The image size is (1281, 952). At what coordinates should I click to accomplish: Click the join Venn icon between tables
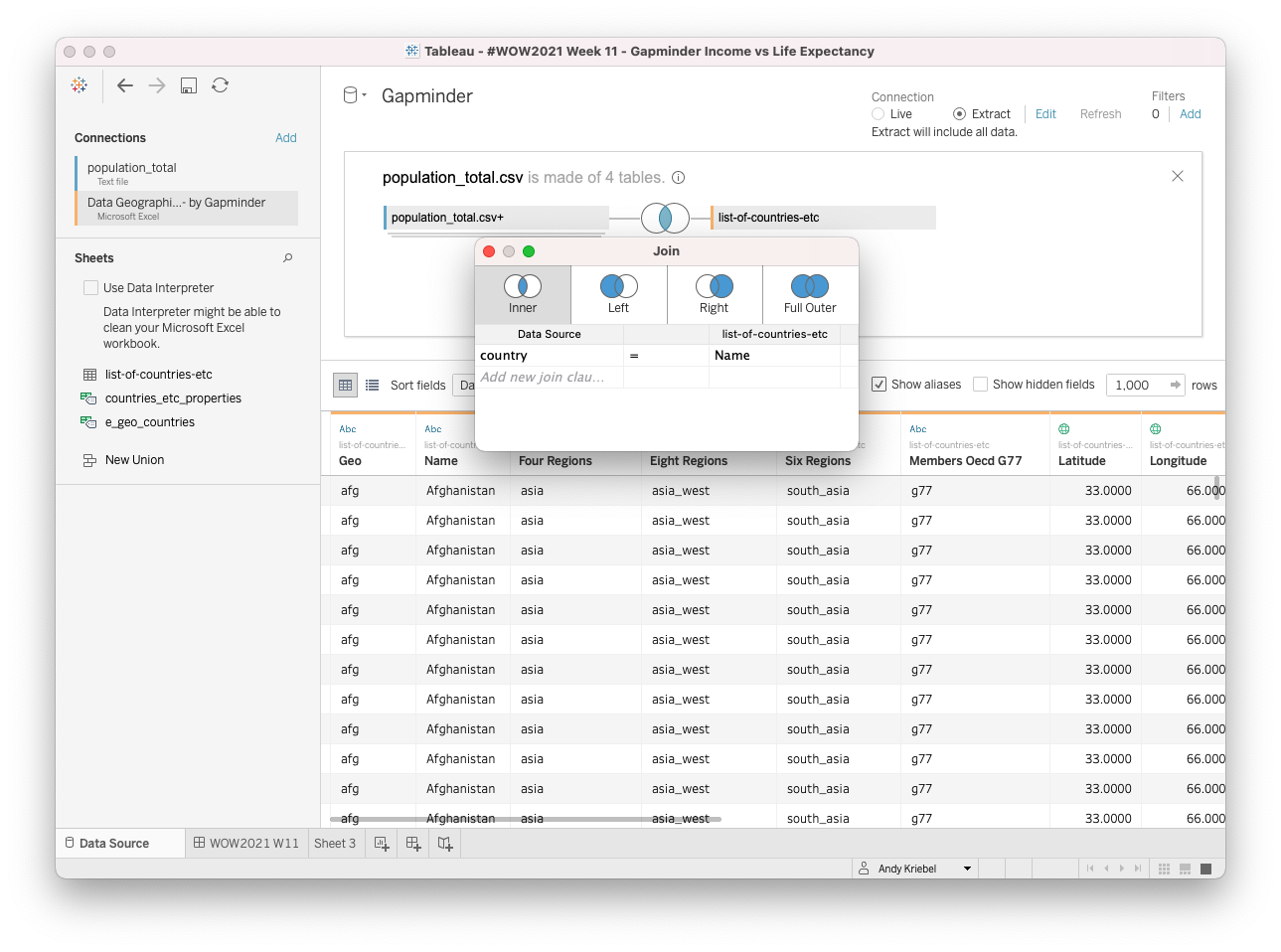click(x=665, y=218)
